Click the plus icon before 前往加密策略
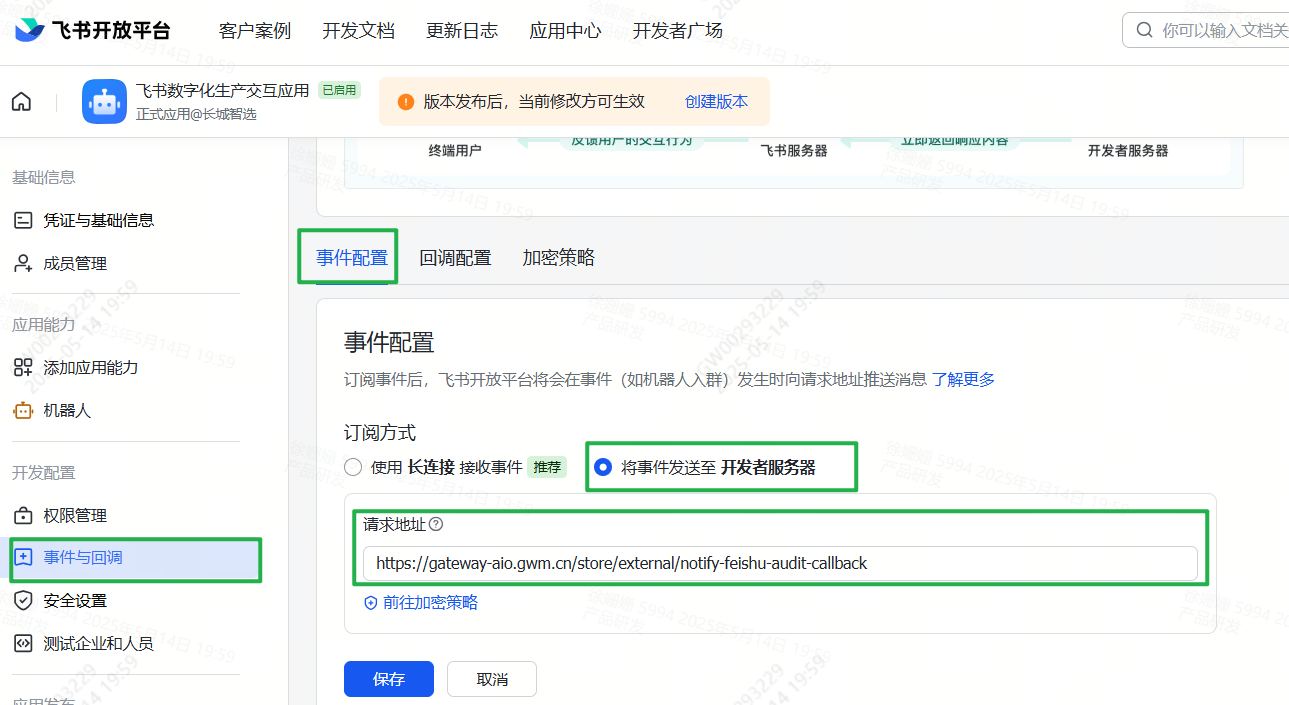Screen dimensions: 1289x705 371,602
